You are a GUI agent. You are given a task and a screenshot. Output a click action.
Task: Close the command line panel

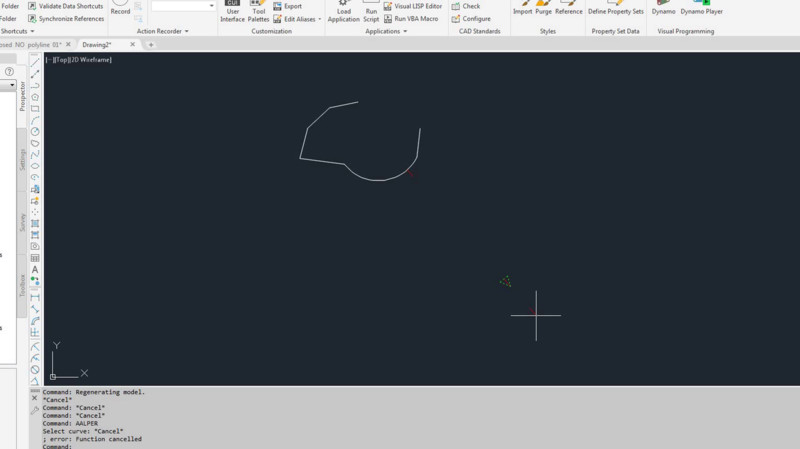[34, 398]
